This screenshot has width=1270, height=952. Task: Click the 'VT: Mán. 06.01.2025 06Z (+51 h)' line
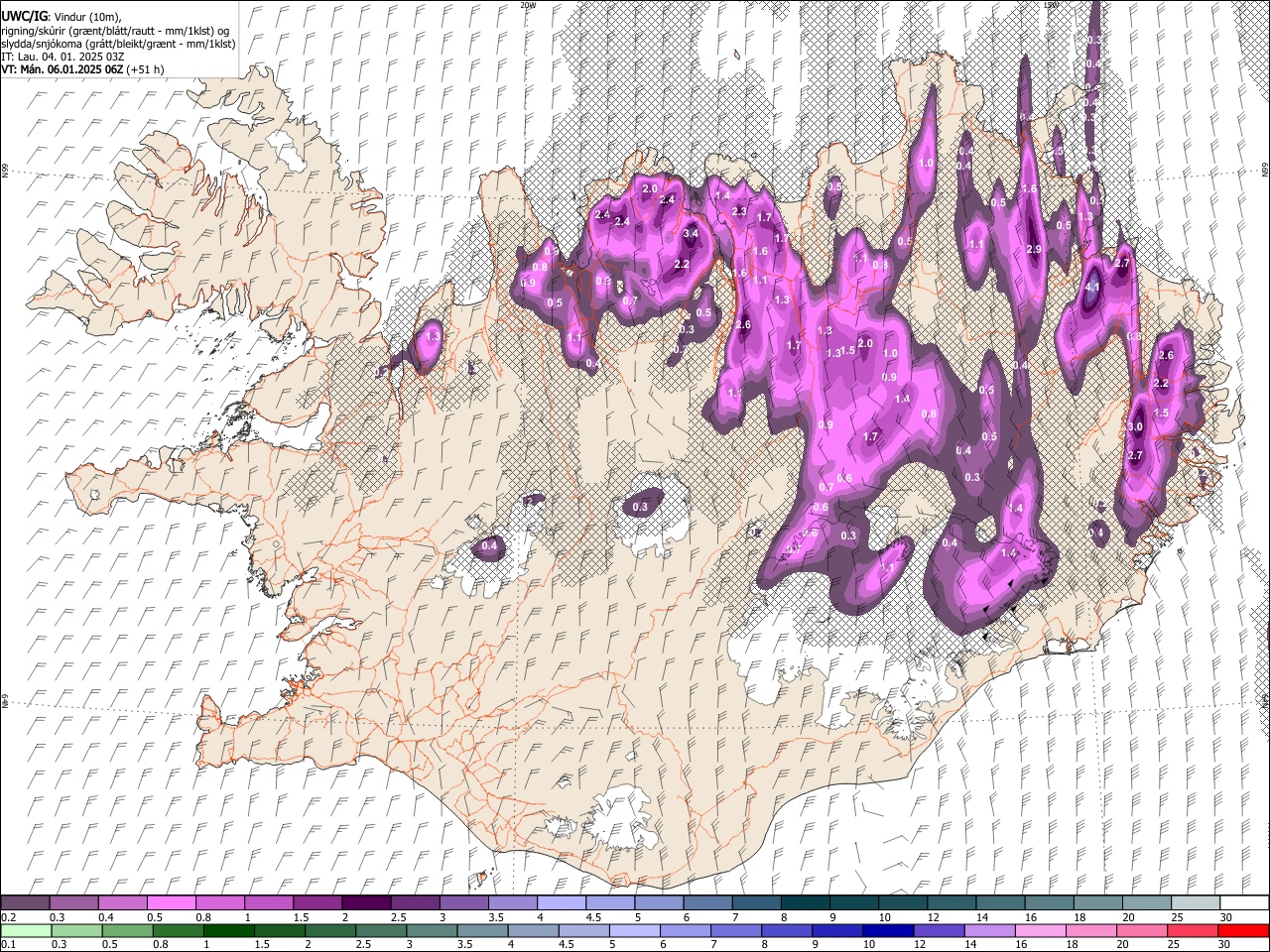pos(83,69)
